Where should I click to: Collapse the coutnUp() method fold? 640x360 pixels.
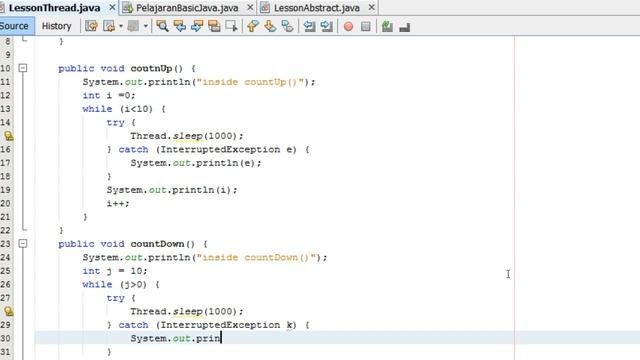click(x=23, y=68)
